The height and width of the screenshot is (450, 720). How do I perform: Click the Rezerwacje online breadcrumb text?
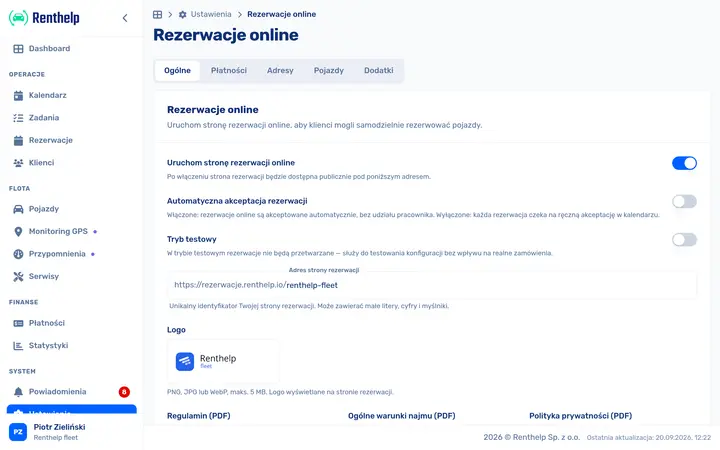(x=281, y=14)
